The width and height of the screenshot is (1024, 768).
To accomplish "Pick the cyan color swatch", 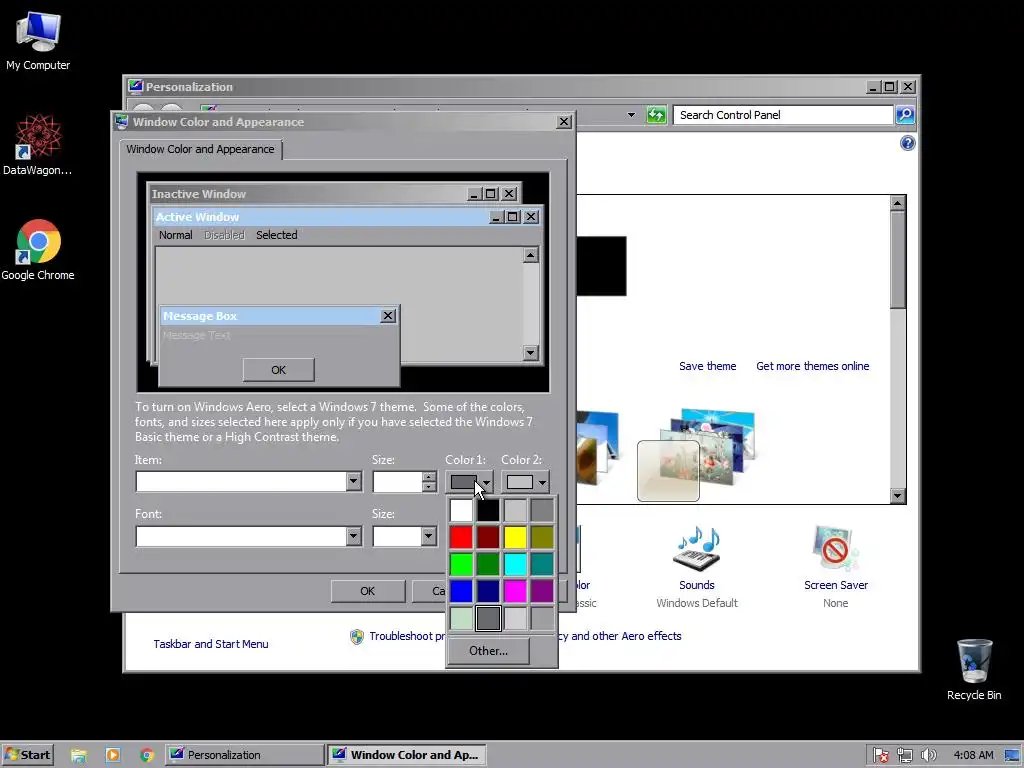I will click(x=515, y=564).
